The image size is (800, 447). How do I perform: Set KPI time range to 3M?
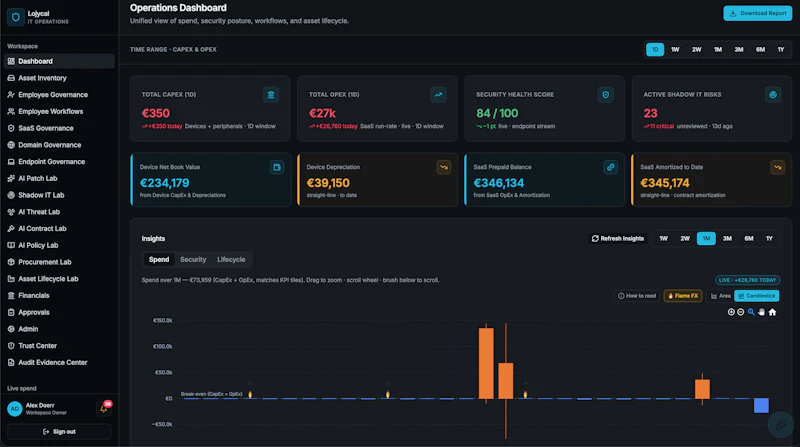coord(739,49)
